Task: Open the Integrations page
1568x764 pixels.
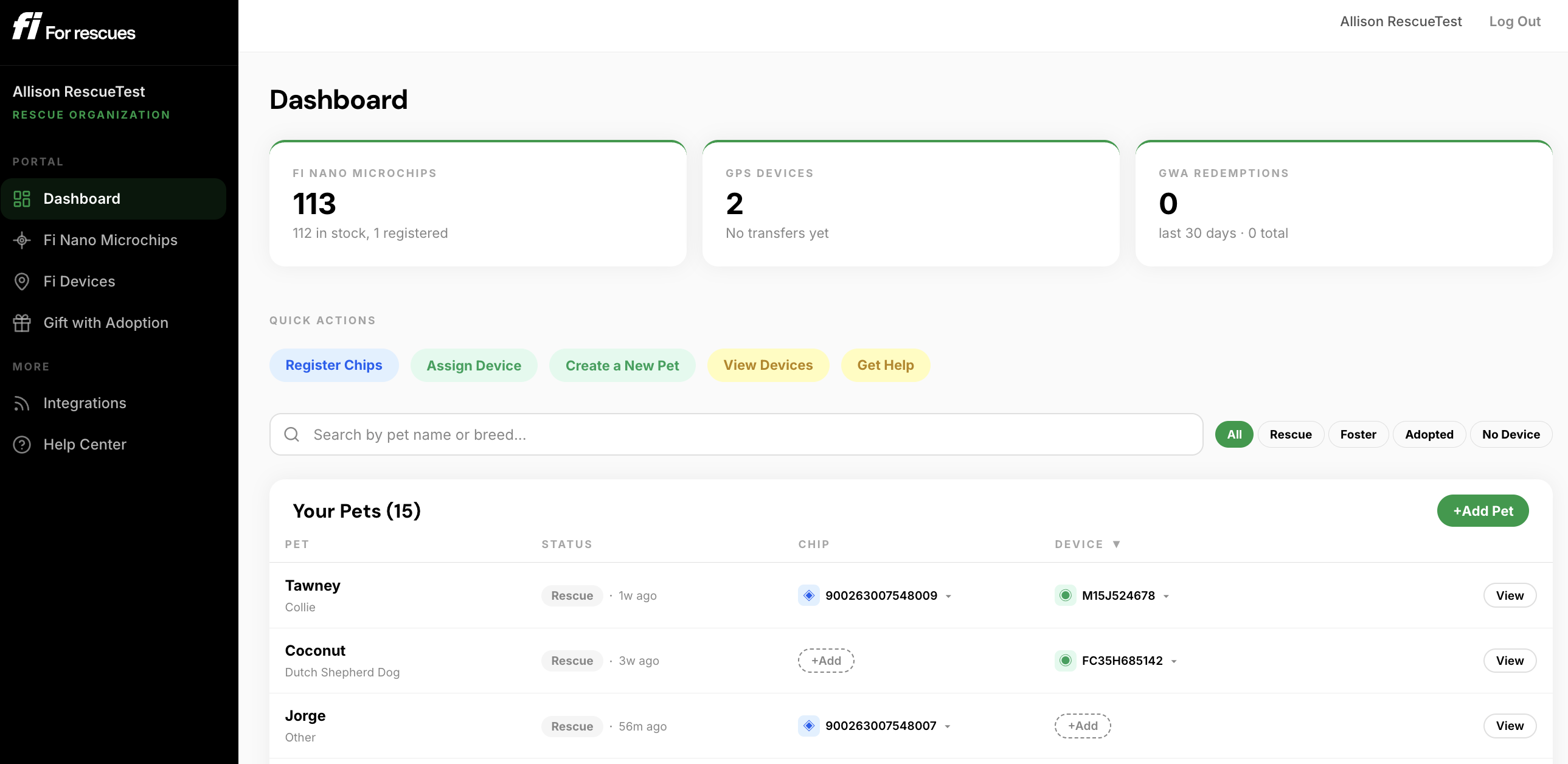Action: point(114,403)
